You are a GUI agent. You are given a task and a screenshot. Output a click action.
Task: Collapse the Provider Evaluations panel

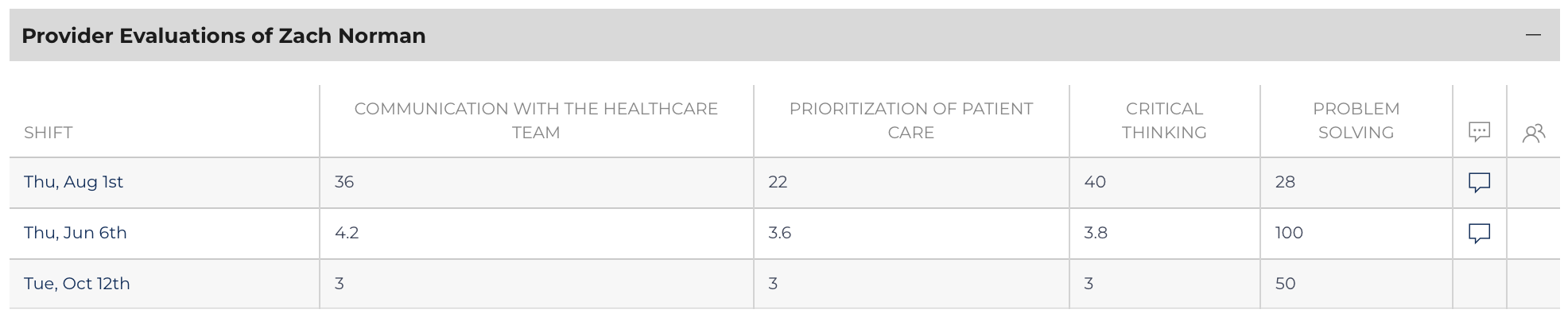1533,35
